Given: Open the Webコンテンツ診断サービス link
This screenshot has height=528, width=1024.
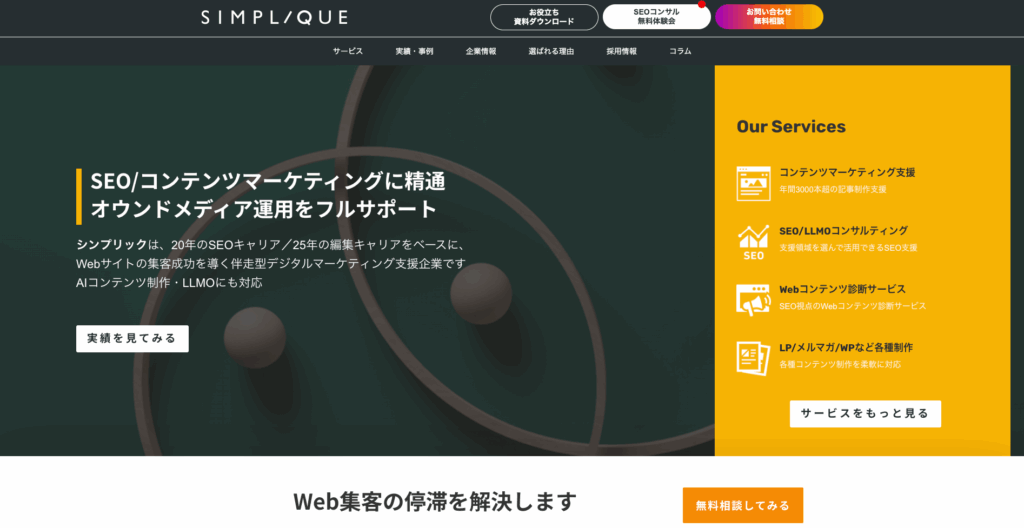Looking at the screenshot, I should 842,289.
